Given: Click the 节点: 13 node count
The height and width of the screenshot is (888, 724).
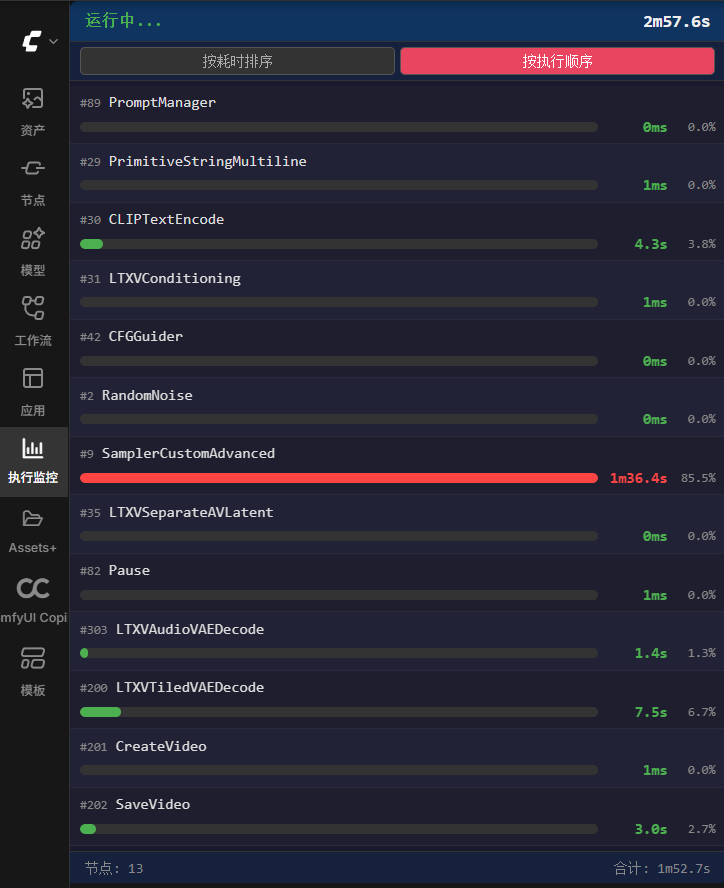Looking at the screenshot, I should click(114, 868).
